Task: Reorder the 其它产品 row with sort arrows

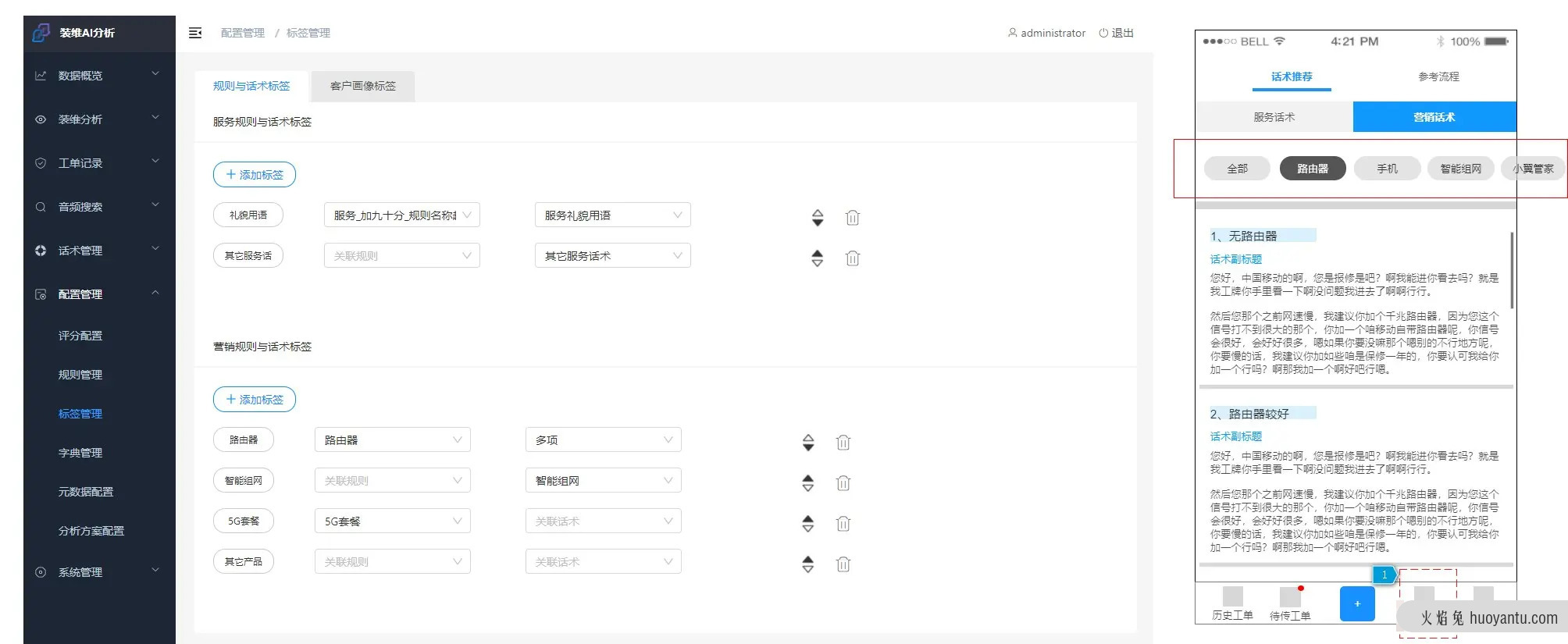Action: click(808, 564)
